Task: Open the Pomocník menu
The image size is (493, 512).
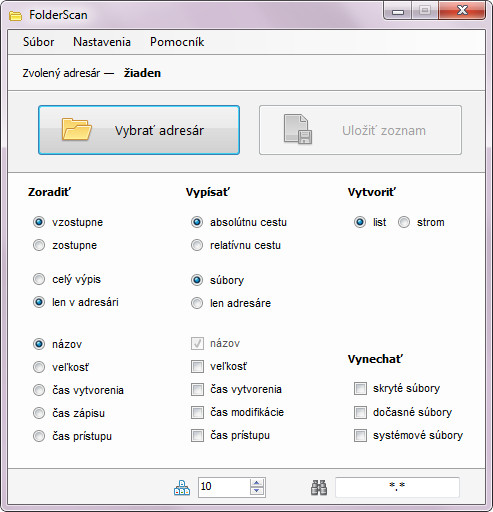Action: [x=177, y=42]
